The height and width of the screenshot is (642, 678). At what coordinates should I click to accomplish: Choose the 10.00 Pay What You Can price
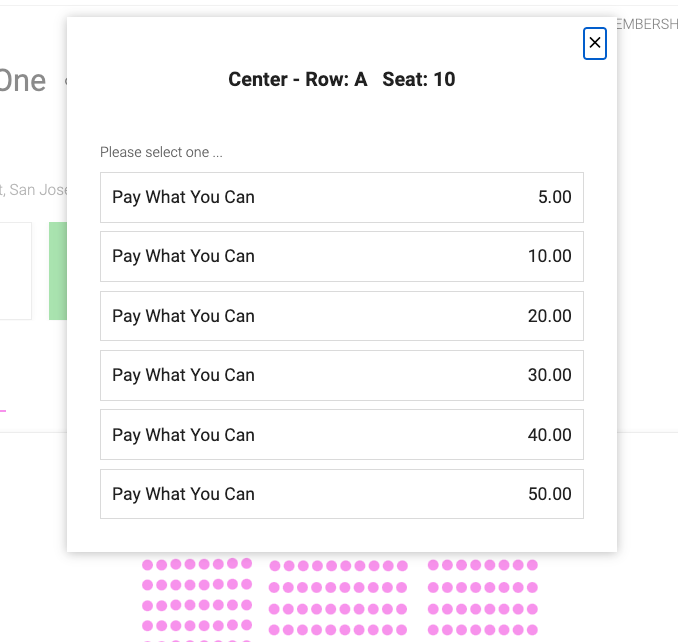tap(342, 256)
